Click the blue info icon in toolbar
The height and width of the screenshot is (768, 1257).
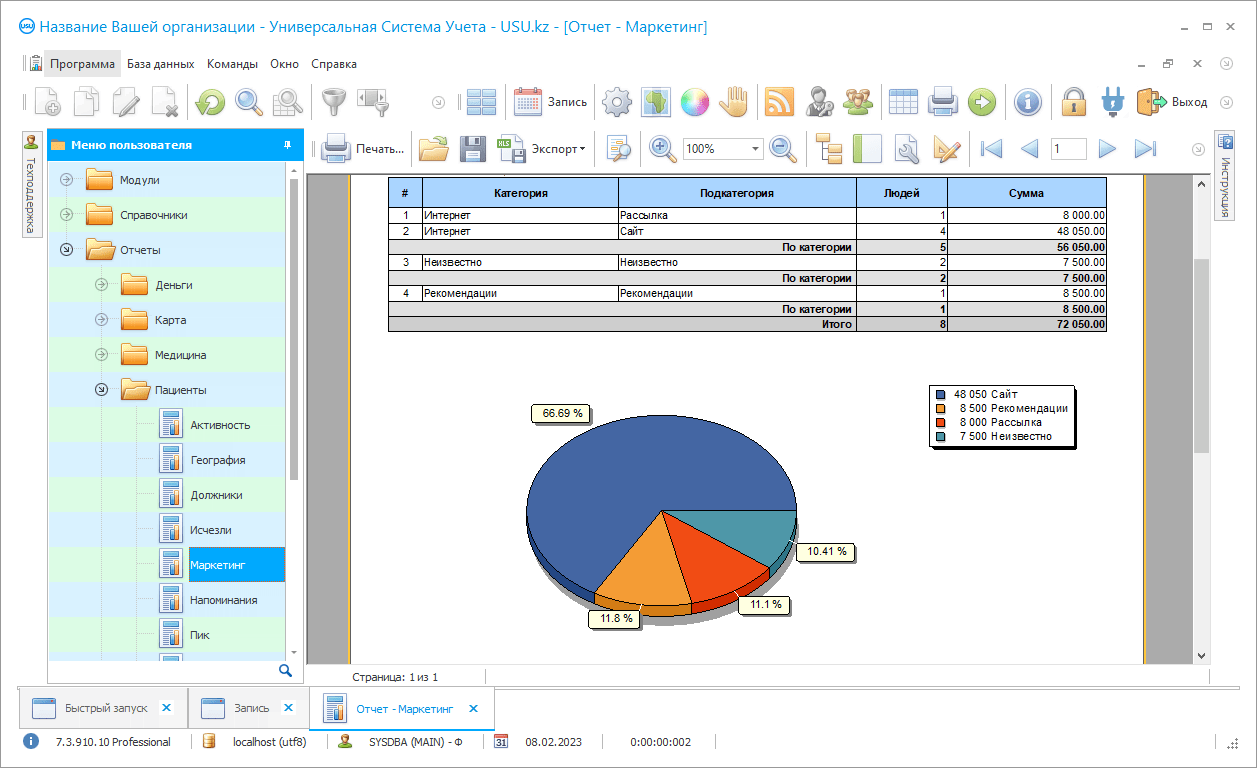[1028, 101]
